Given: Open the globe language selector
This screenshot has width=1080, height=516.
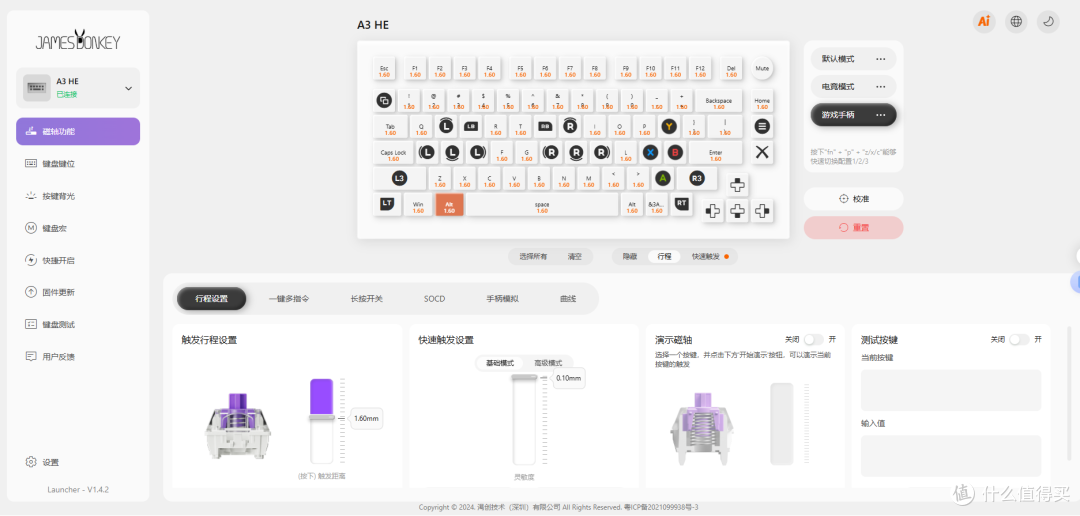Looking at the screenshot, I should point(1016,21).
